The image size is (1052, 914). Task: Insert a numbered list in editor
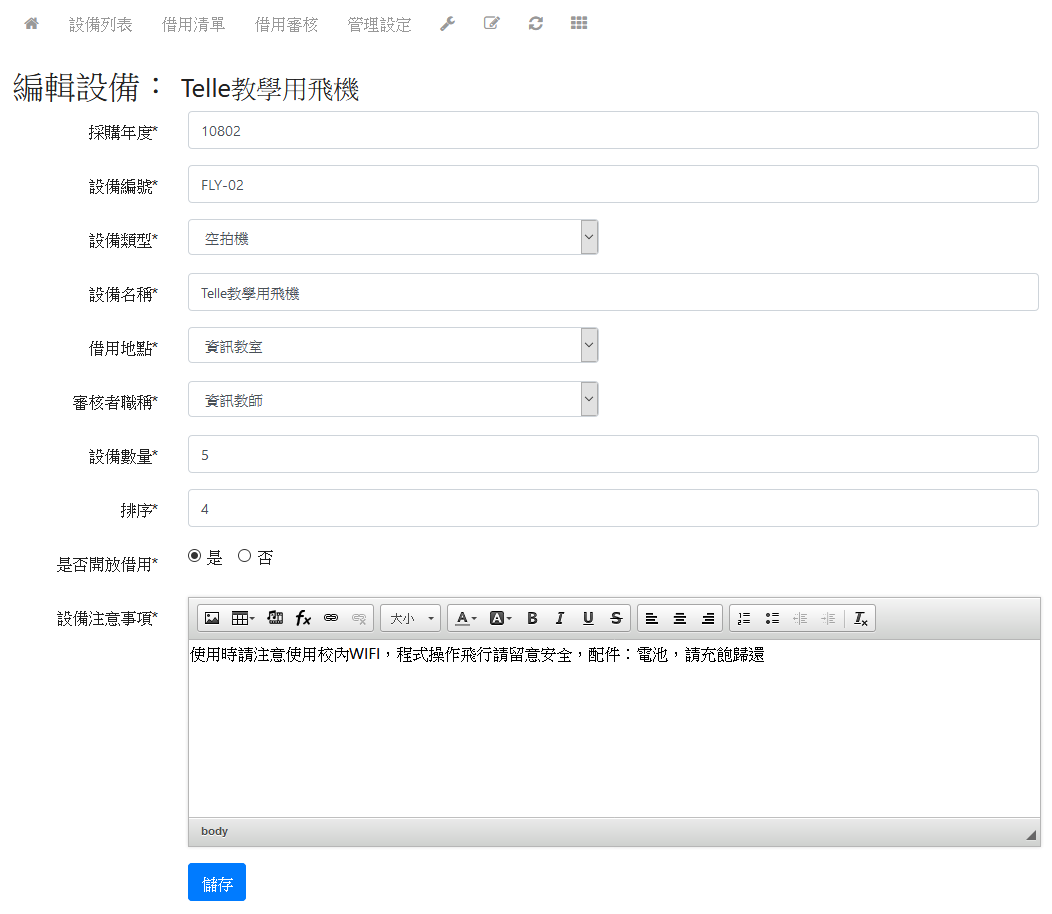(x=743, y=619)
